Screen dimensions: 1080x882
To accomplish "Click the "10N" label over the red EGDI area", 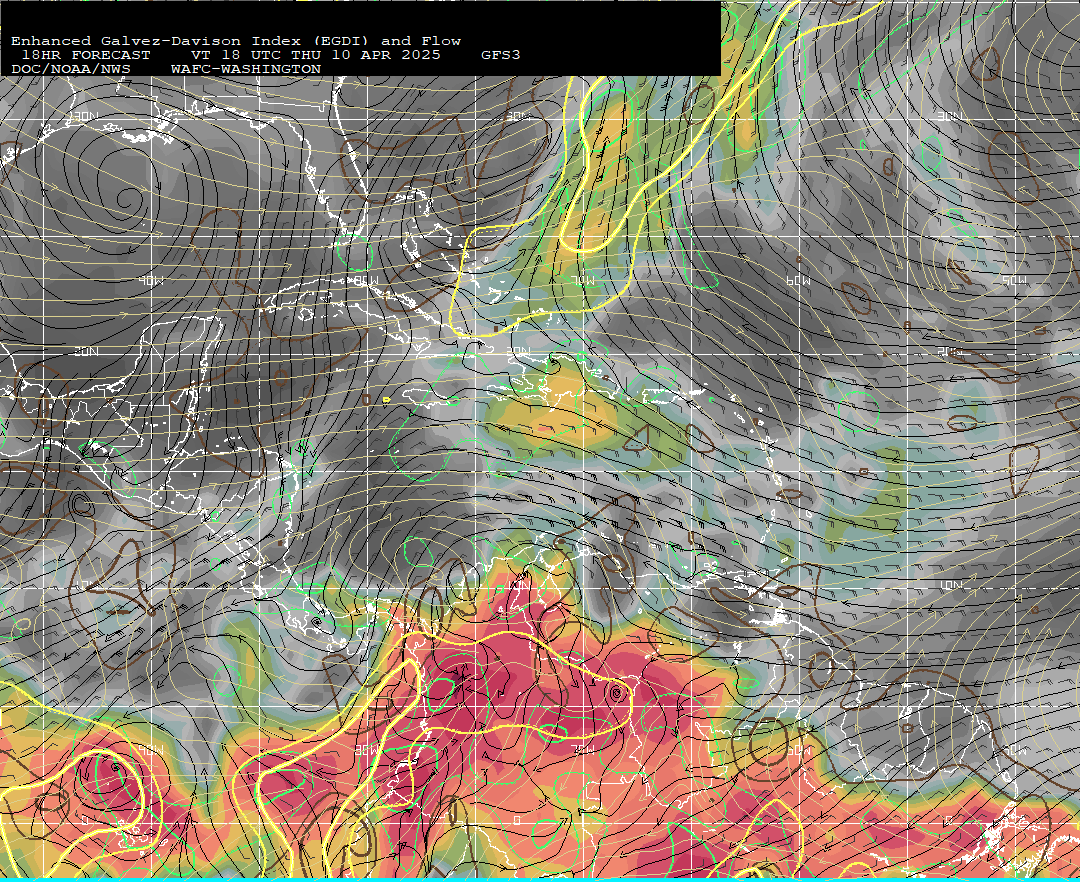I will tap(518, 585).
